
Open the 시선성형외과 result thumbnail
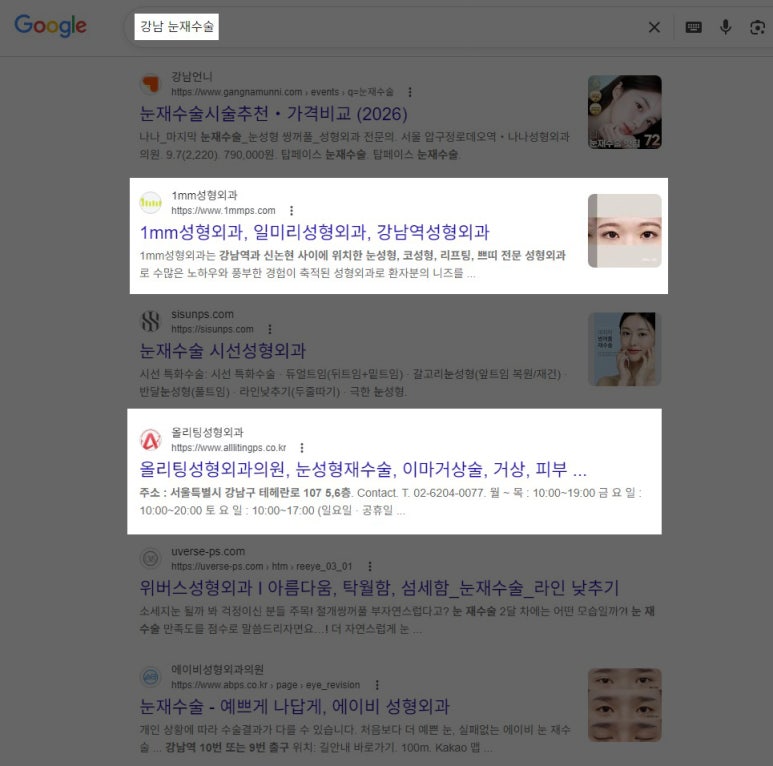625,349
